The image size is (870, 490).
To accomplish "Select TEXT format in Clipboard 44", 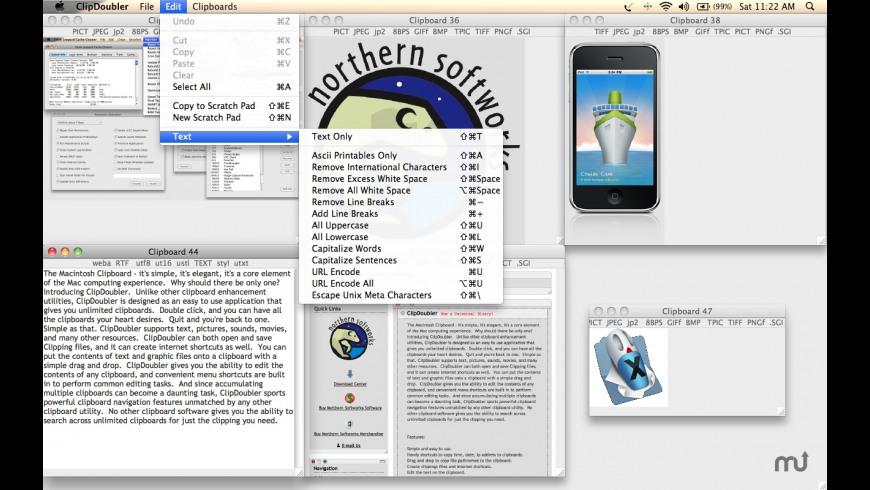I will [203, 263].
